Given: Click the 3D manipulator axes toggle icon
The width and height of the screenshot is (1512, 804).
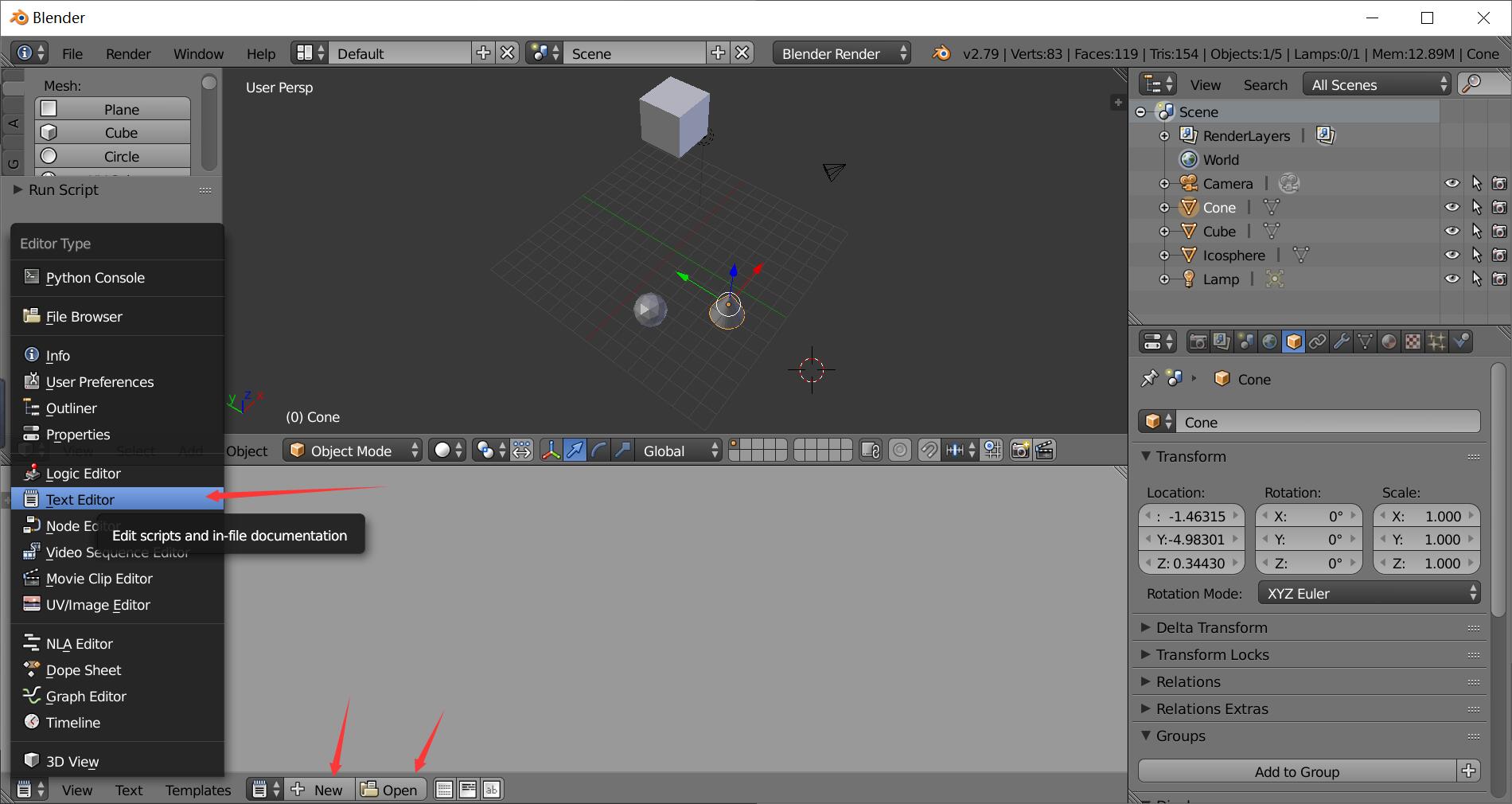Looking at the screenshot, I should [551, 451].
